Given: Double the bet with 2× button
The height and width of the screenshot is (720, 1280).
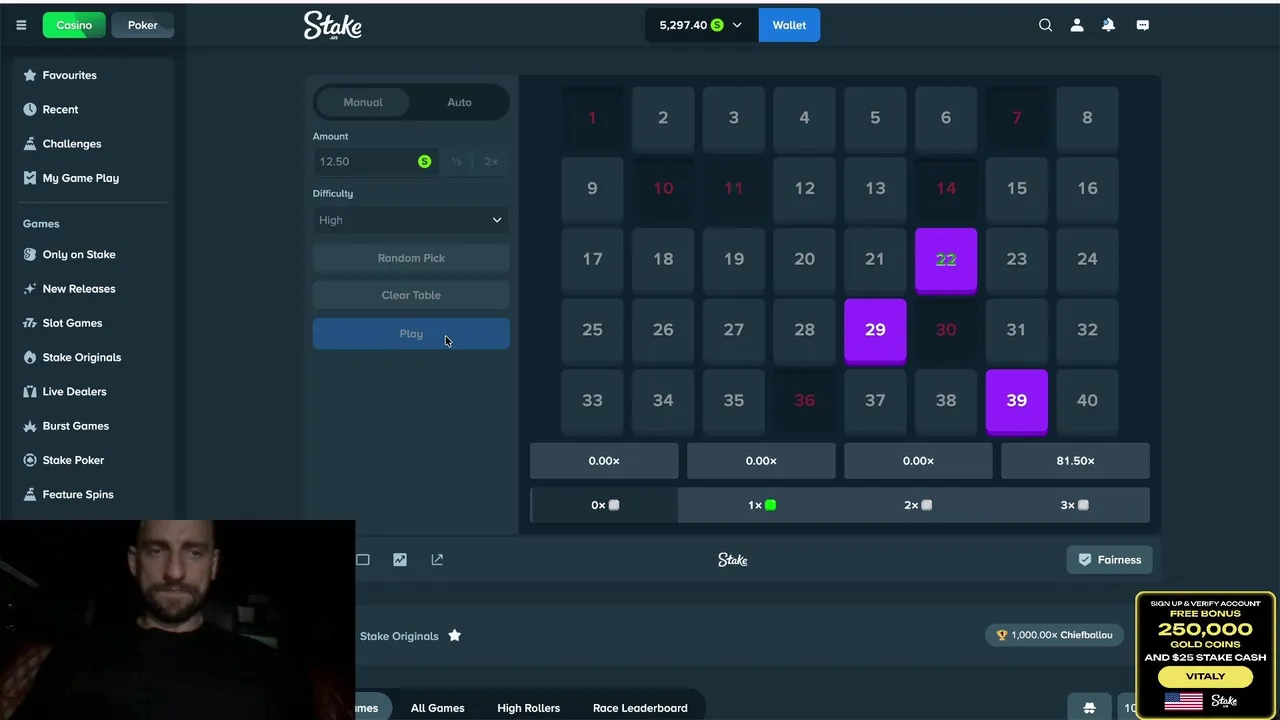Looking at the screenshot, I should pyautogui.click(x=491, y=161).
